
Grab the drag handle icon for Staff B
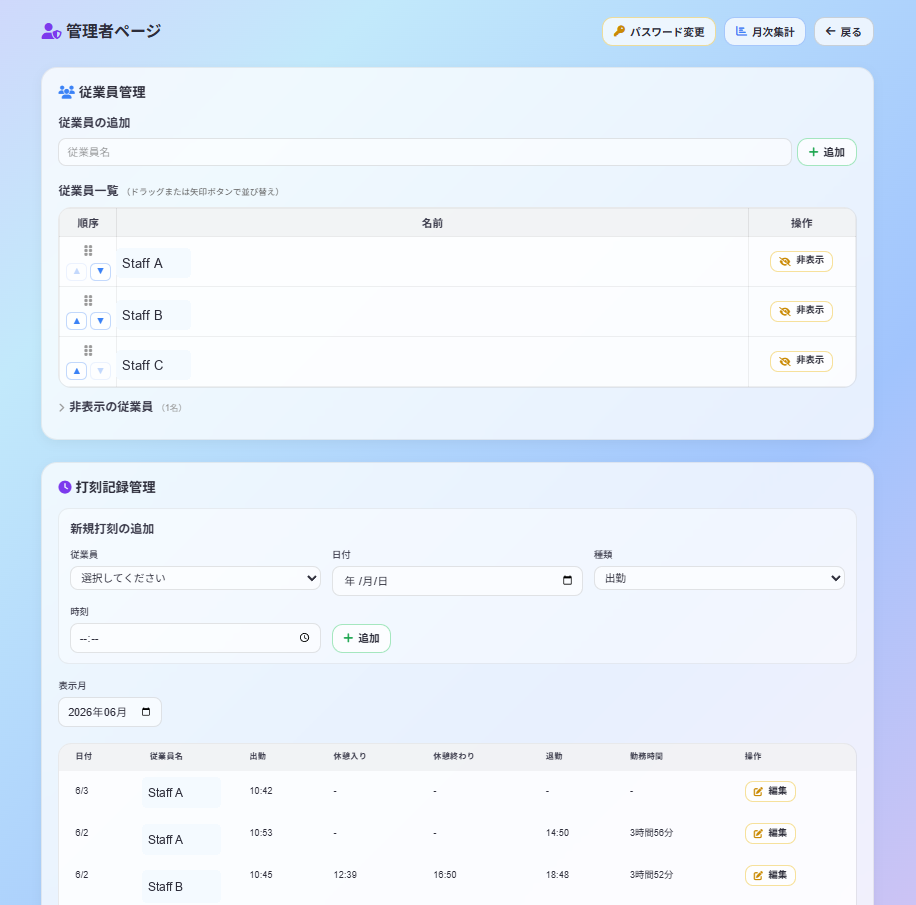pyautogui.click(x=88, y=300)
